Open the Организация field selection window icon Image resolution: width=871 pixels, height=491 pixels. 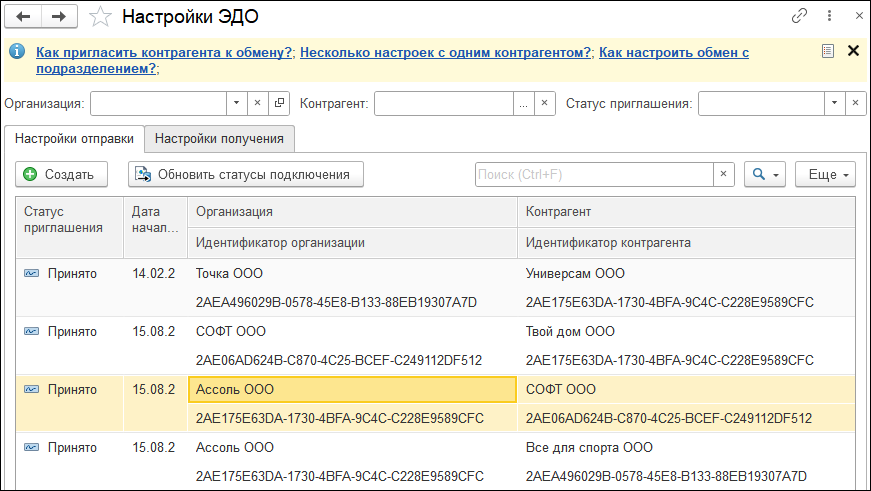279,103
